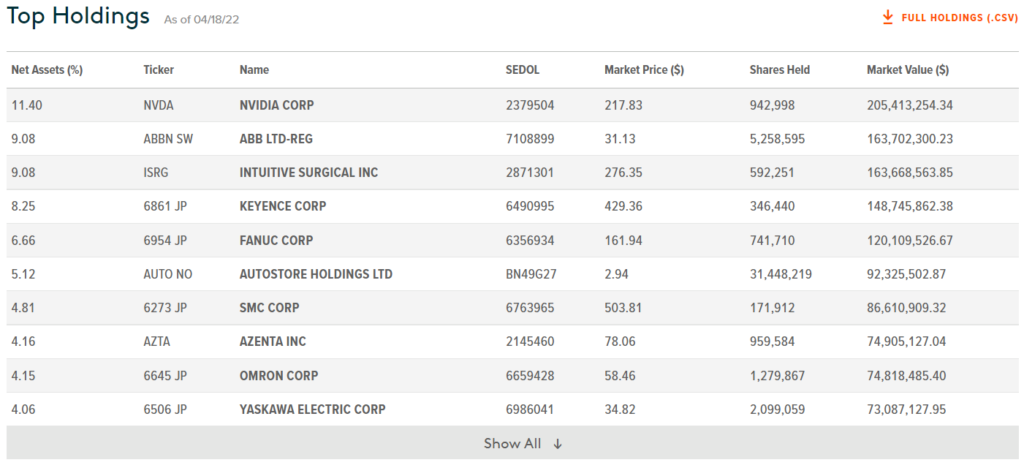
Task: Click the orange download arrow icon
Action: [888, 18]
